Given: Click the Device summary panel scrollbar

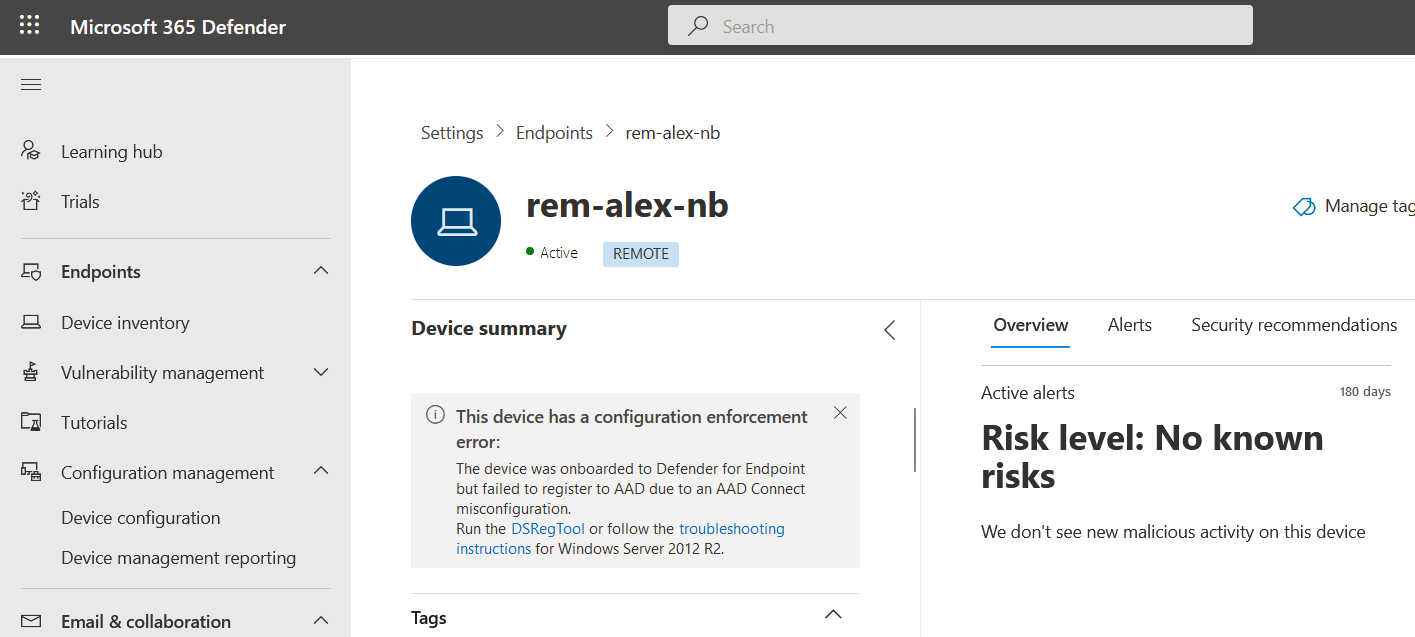Looking at the screenshot, I should [x=915, y=440].
